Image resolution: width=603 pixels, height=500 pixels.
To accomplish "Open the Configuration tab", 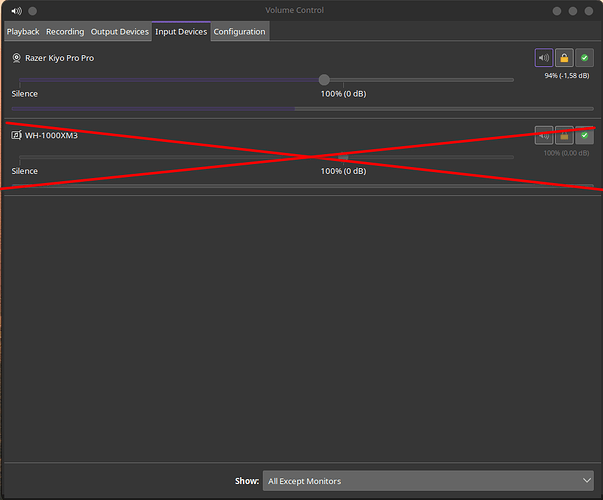I will [240, 32].
